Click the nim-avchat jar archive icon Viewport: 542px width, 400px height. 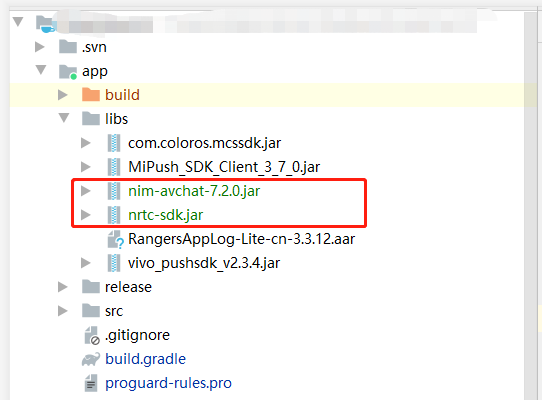(x=114, y=191)
